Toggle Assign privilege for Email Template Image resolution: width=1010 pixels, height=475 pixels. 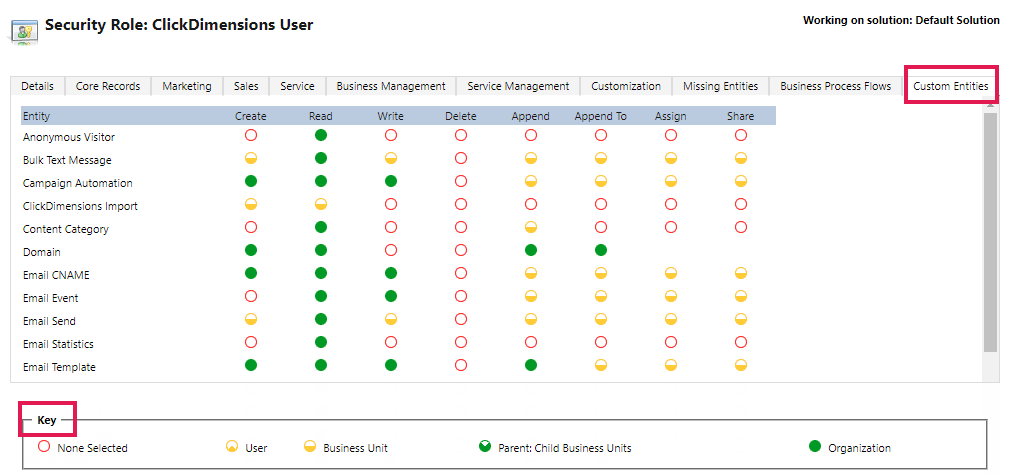(671, 365)
